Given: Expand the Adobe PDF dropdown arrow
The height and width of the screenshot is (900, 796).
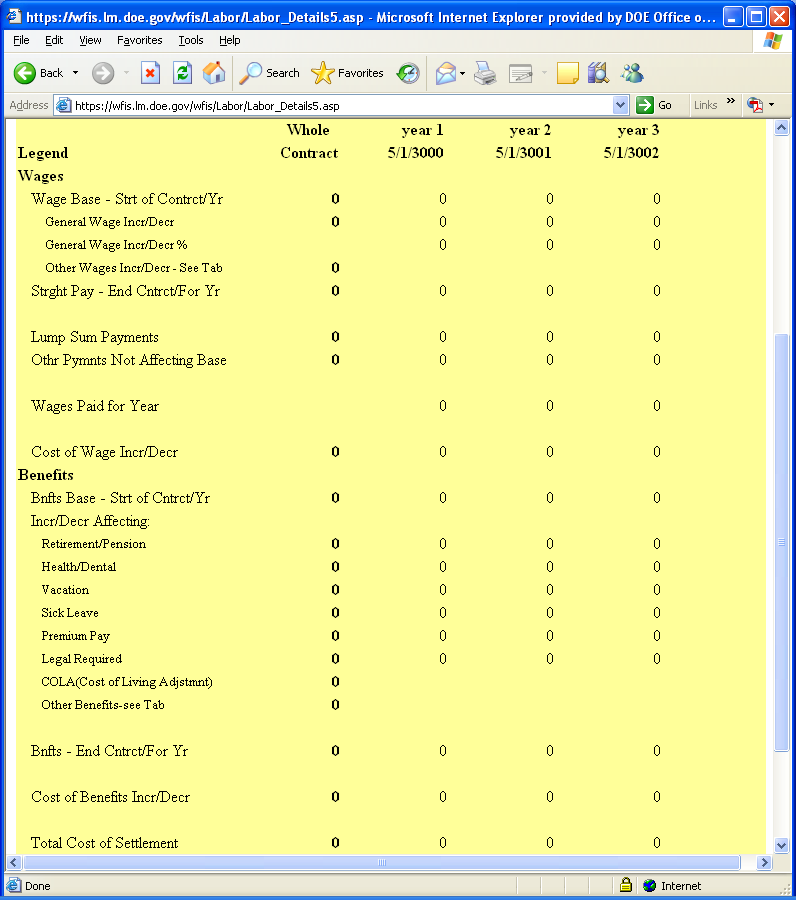Looking at the screenshot, I should (x=771, y=105).
